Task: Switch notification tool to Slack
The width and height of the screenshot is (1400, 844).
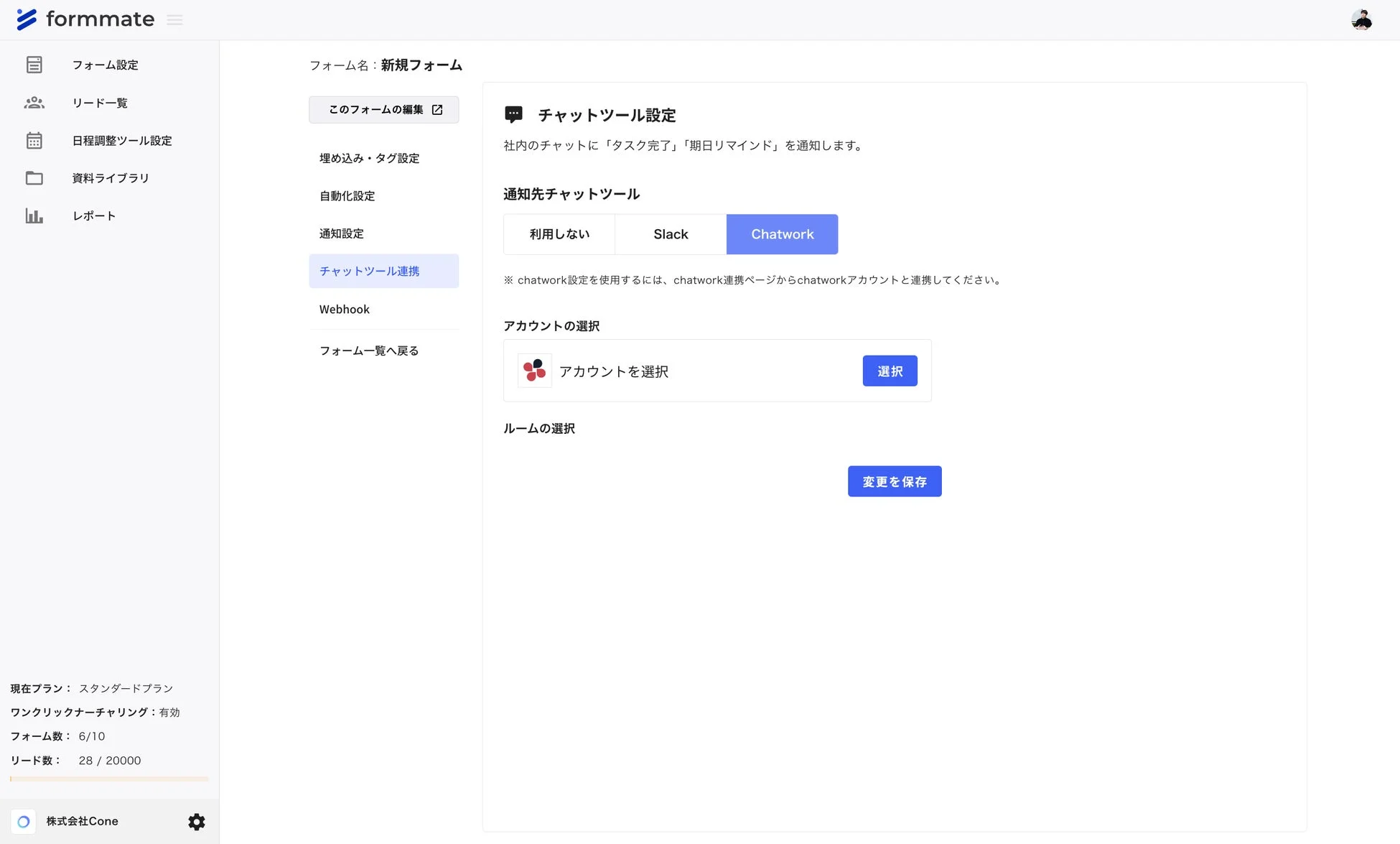Action: [x=670, y=234]
